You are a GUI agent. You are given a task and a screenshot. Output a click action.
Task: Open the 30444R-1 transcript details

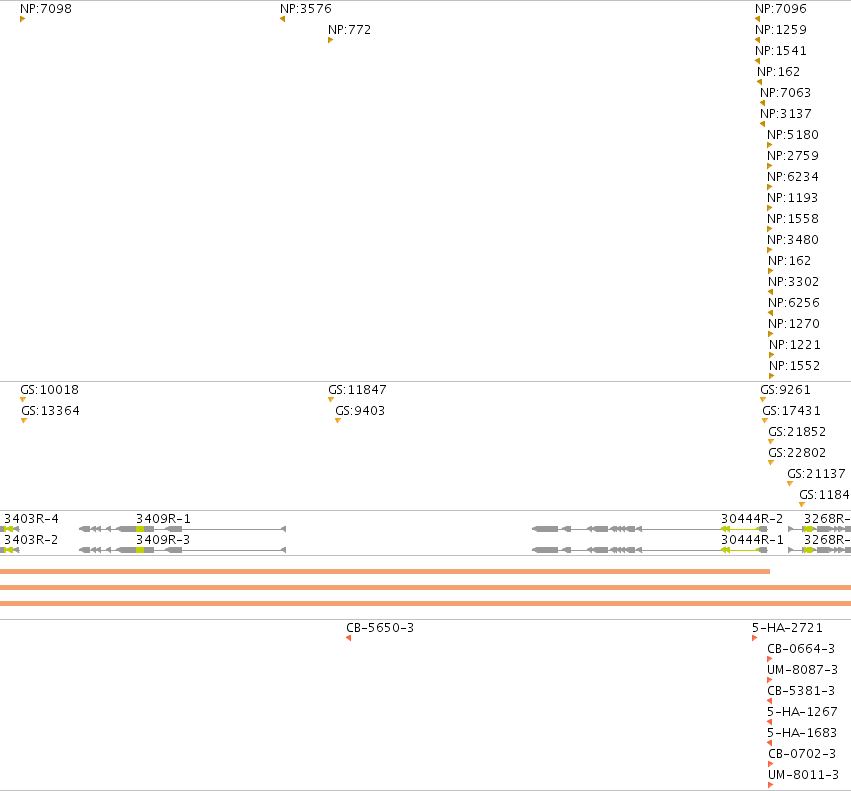click(x=650, y=550)
